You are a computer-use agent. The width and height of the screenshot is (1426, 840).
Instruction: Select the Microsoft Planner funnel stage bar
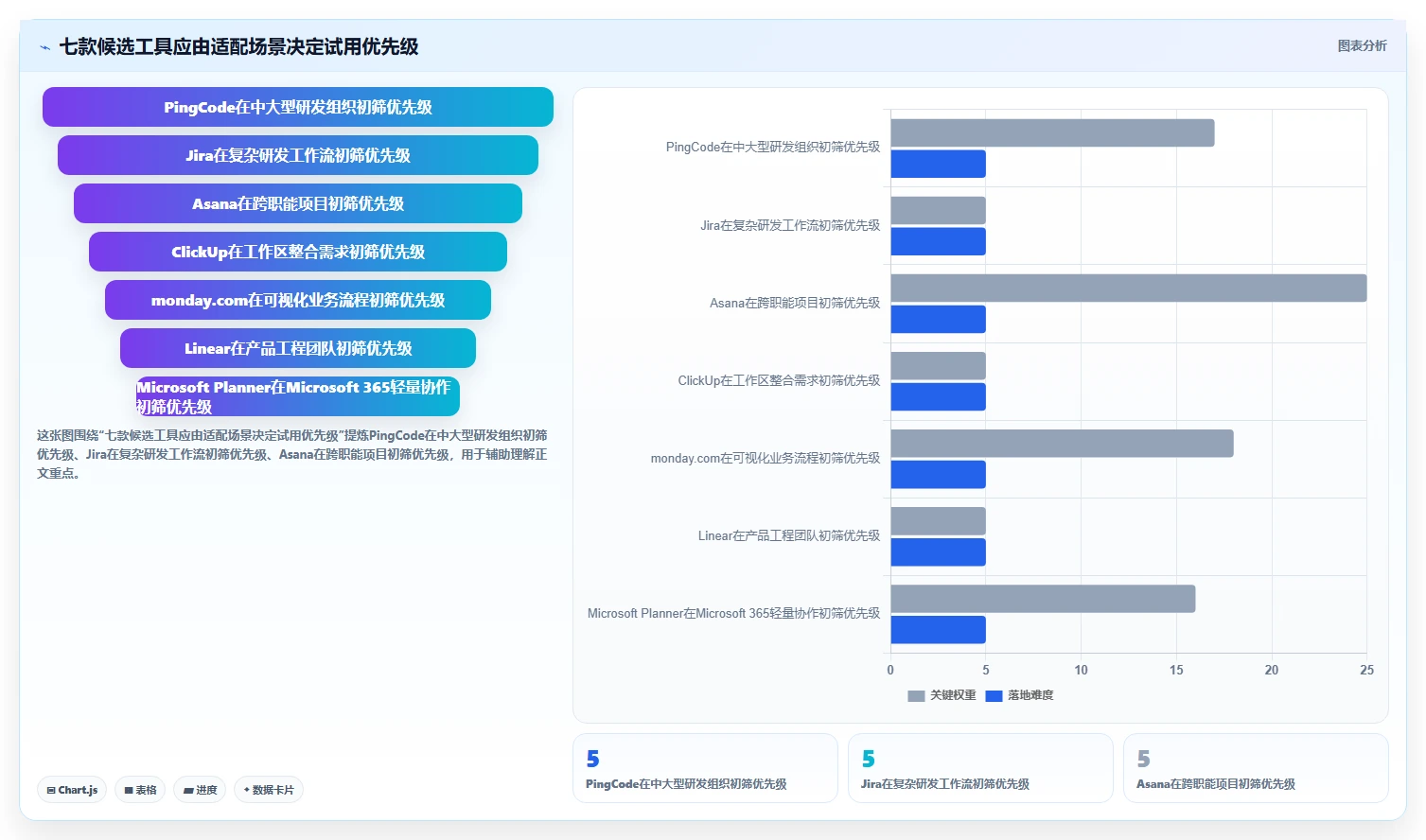tap(298, 396)
